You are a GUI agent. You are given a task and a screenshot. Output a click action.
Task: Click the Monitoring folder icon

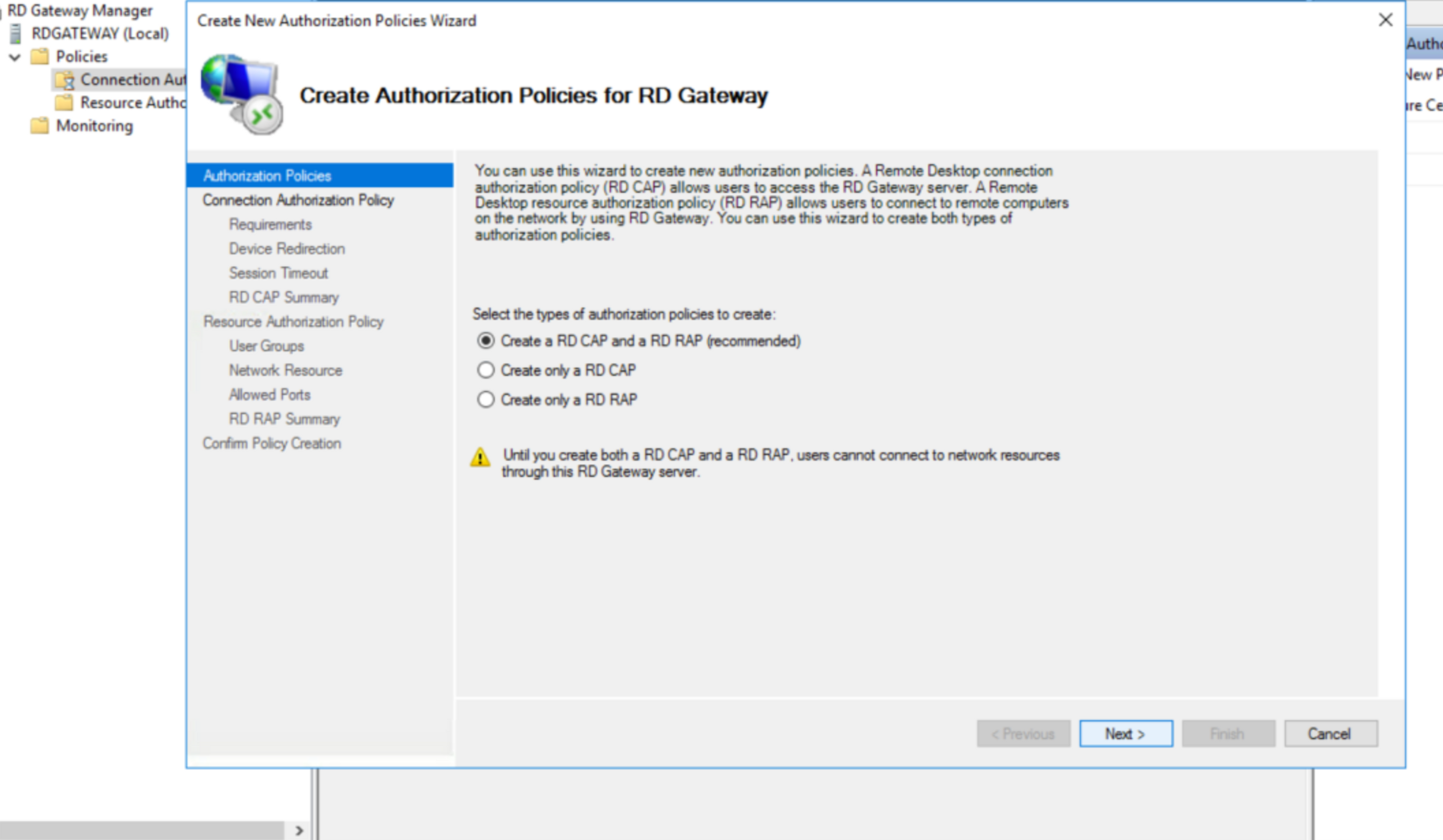point(39,126)
